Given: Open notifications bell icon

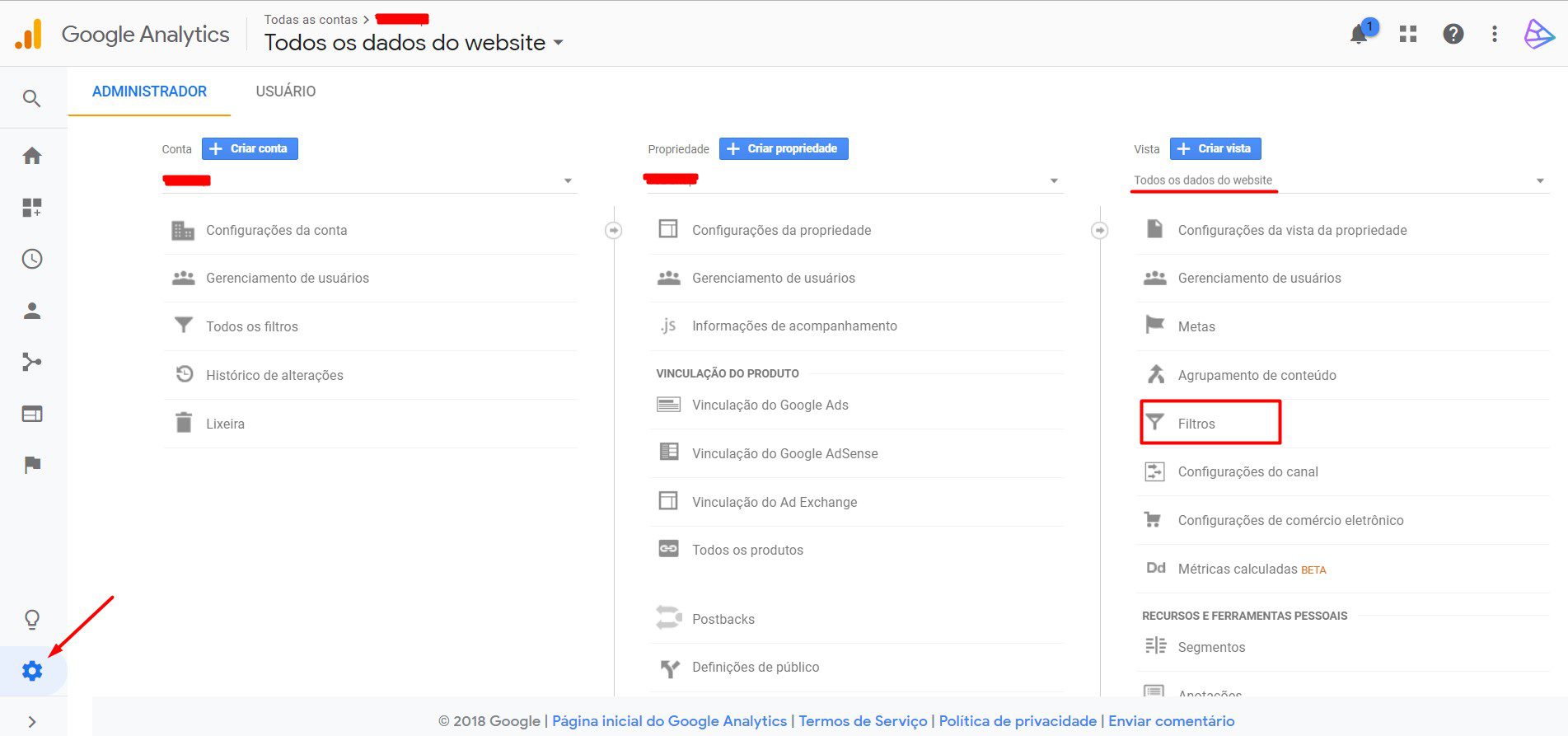Looking at the screenshot, I should click(x=1360, y=34).
